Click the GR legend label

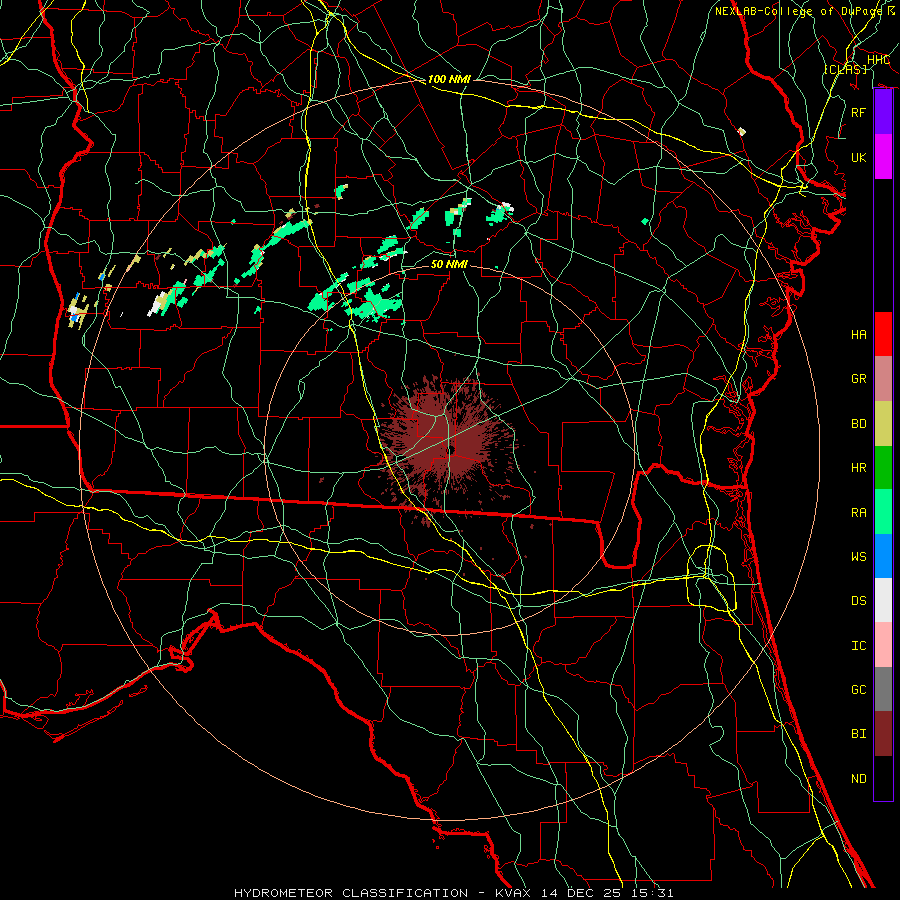click(x=858, y=379)
